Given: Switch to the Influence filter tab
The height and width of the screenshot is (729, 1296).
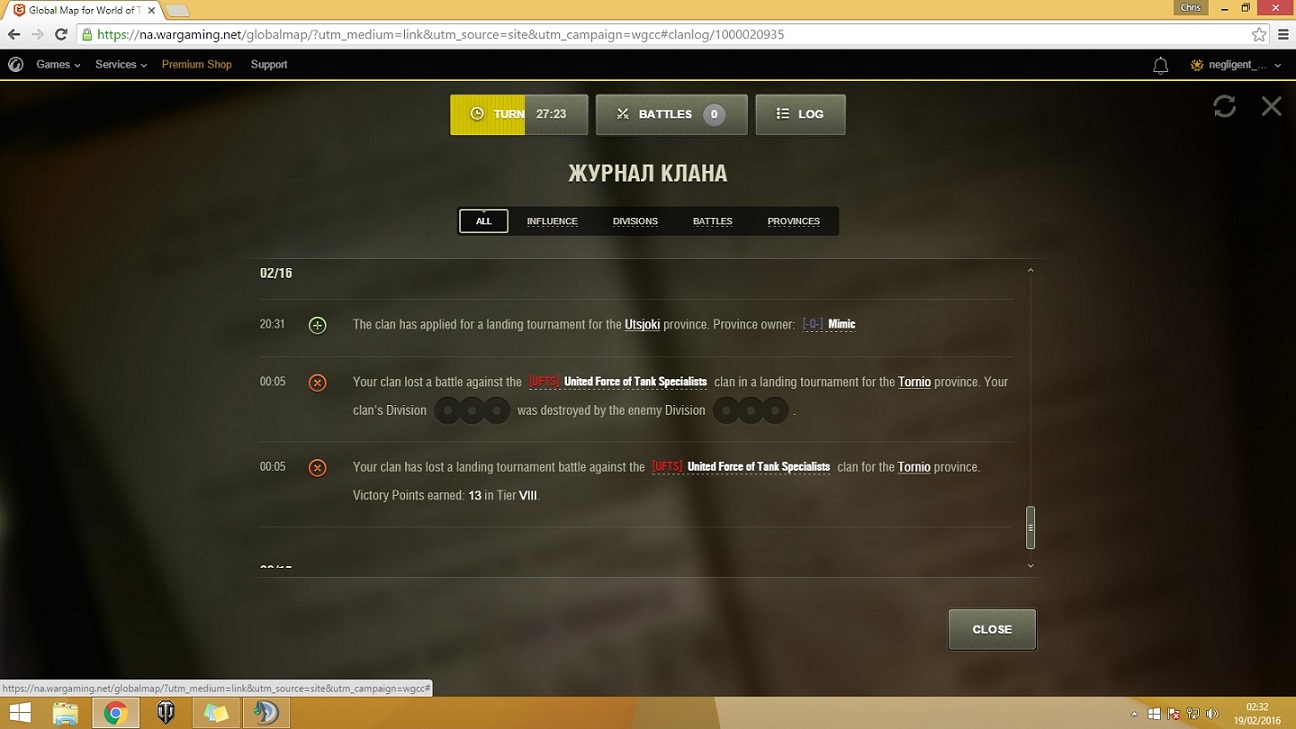Looking at the screenshot, I should click(552, 221).
